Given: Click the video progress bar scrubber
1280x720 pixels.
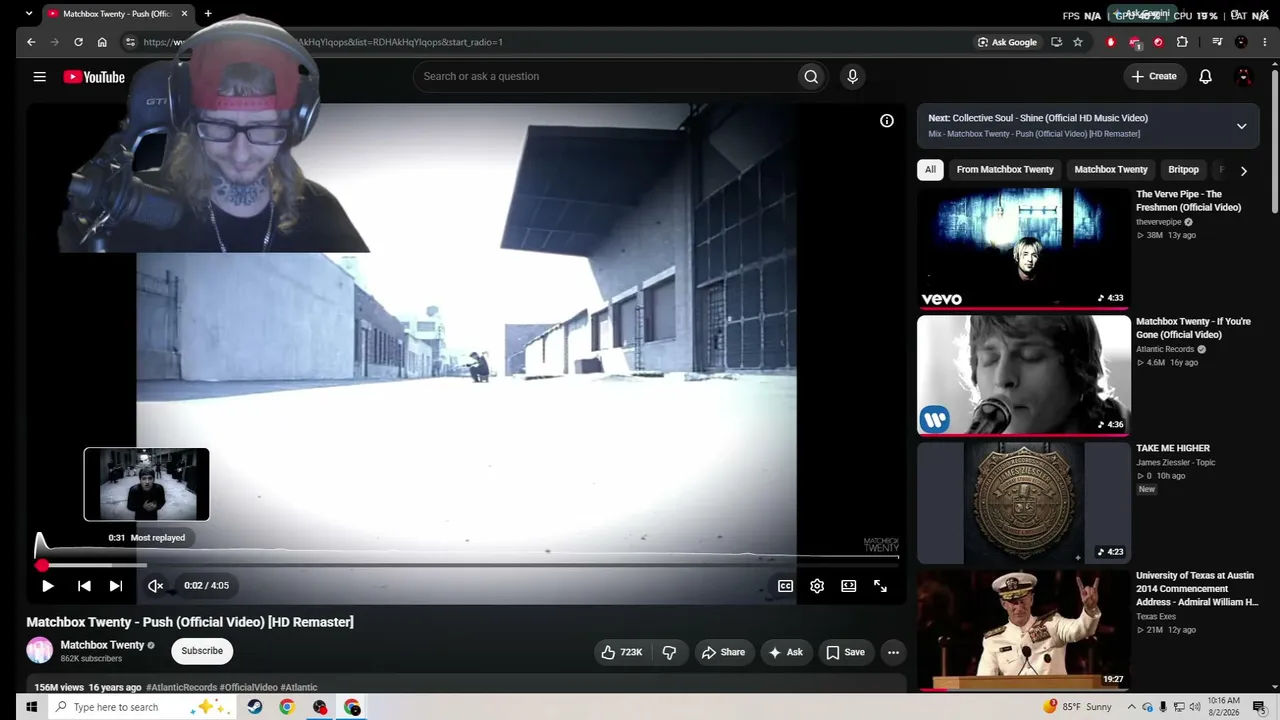Looking at the screenshot, I should [42, 566].
